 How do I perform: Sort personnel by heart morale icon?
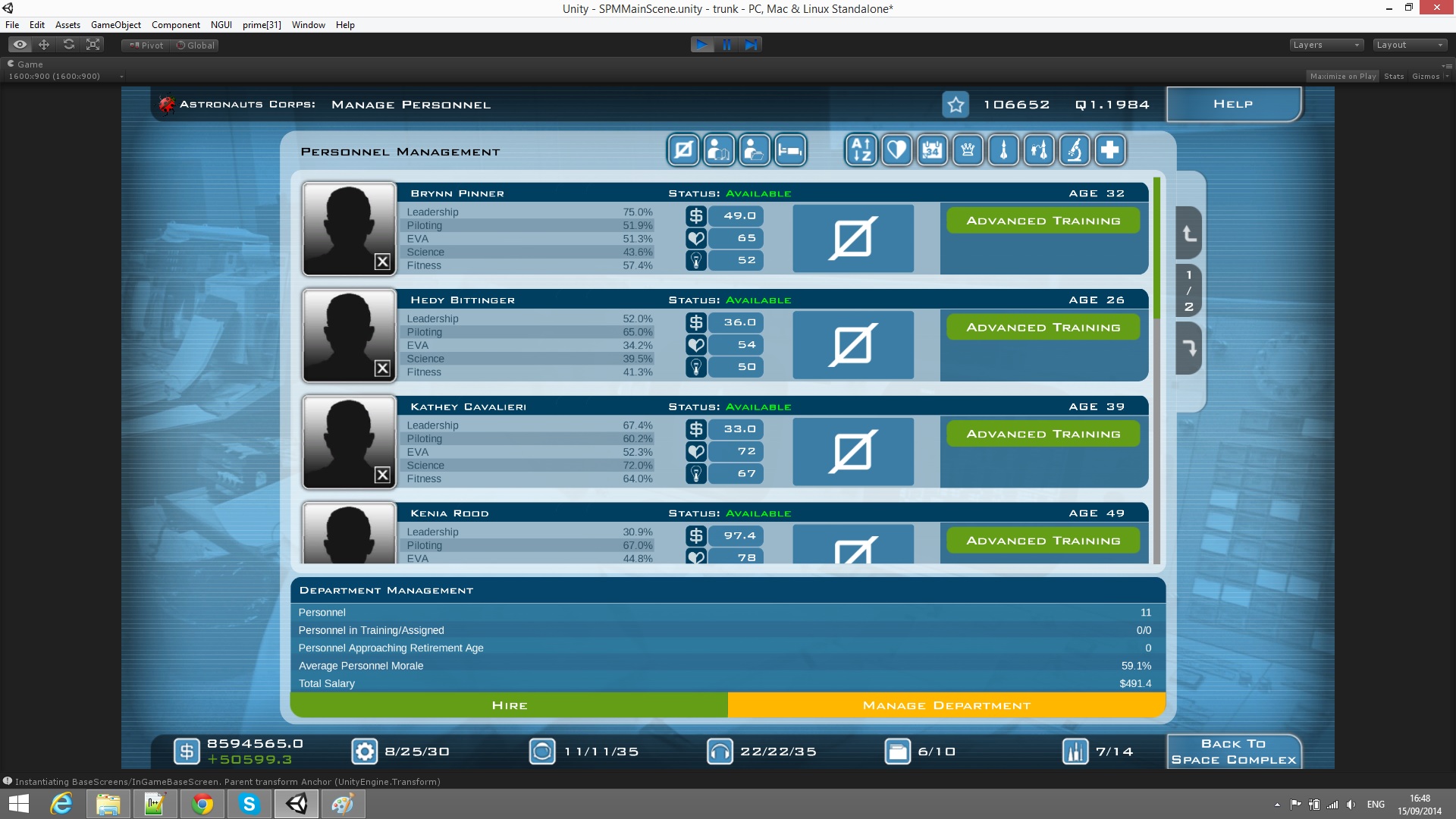[896, 150]
